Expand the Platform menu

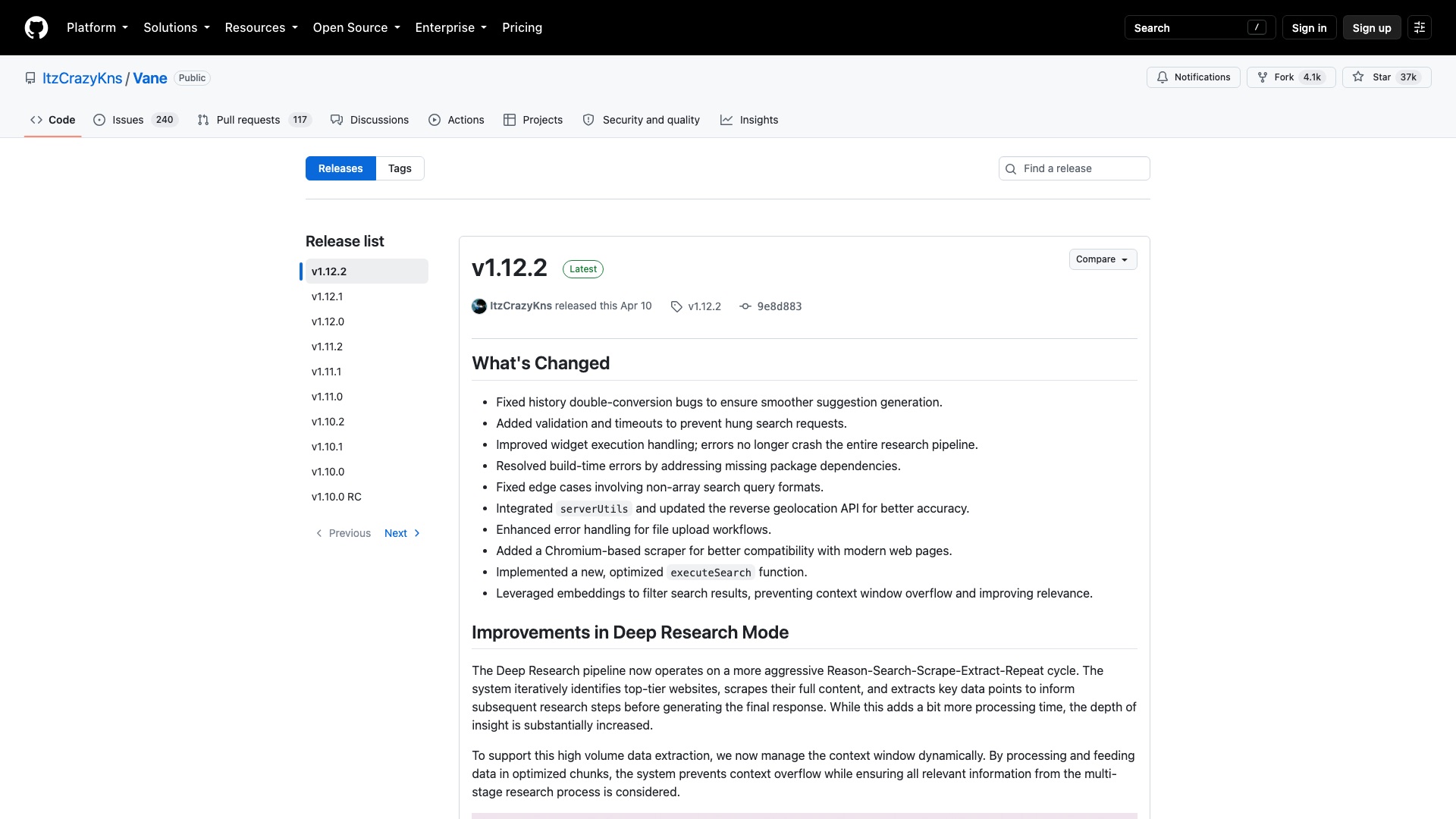pyautogui.click(x=97, y=27)
